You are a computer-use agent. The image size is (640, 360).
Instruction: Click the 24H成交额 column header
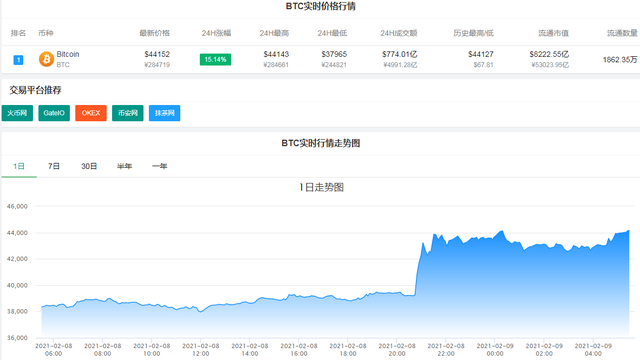coord(399,33)
